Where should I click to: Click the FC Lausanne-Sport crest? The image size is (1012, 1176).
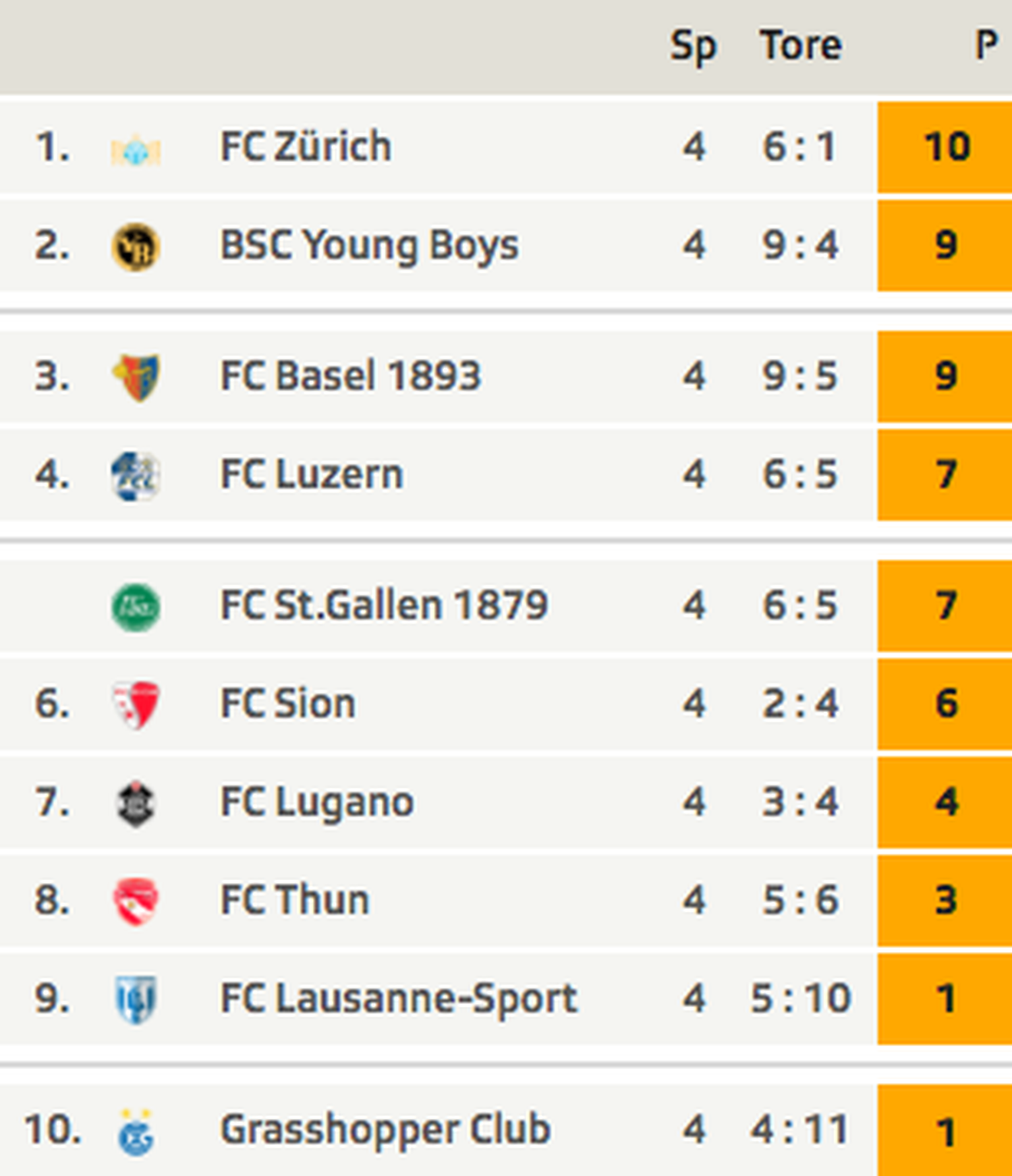[136, 999]
